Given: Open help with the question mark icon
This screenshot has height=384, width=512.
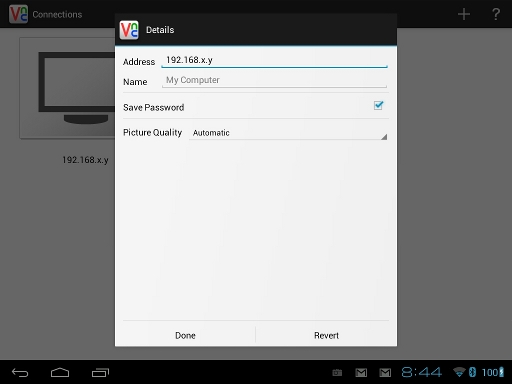Looking at the screenshot, I should (x=496, y=14).
